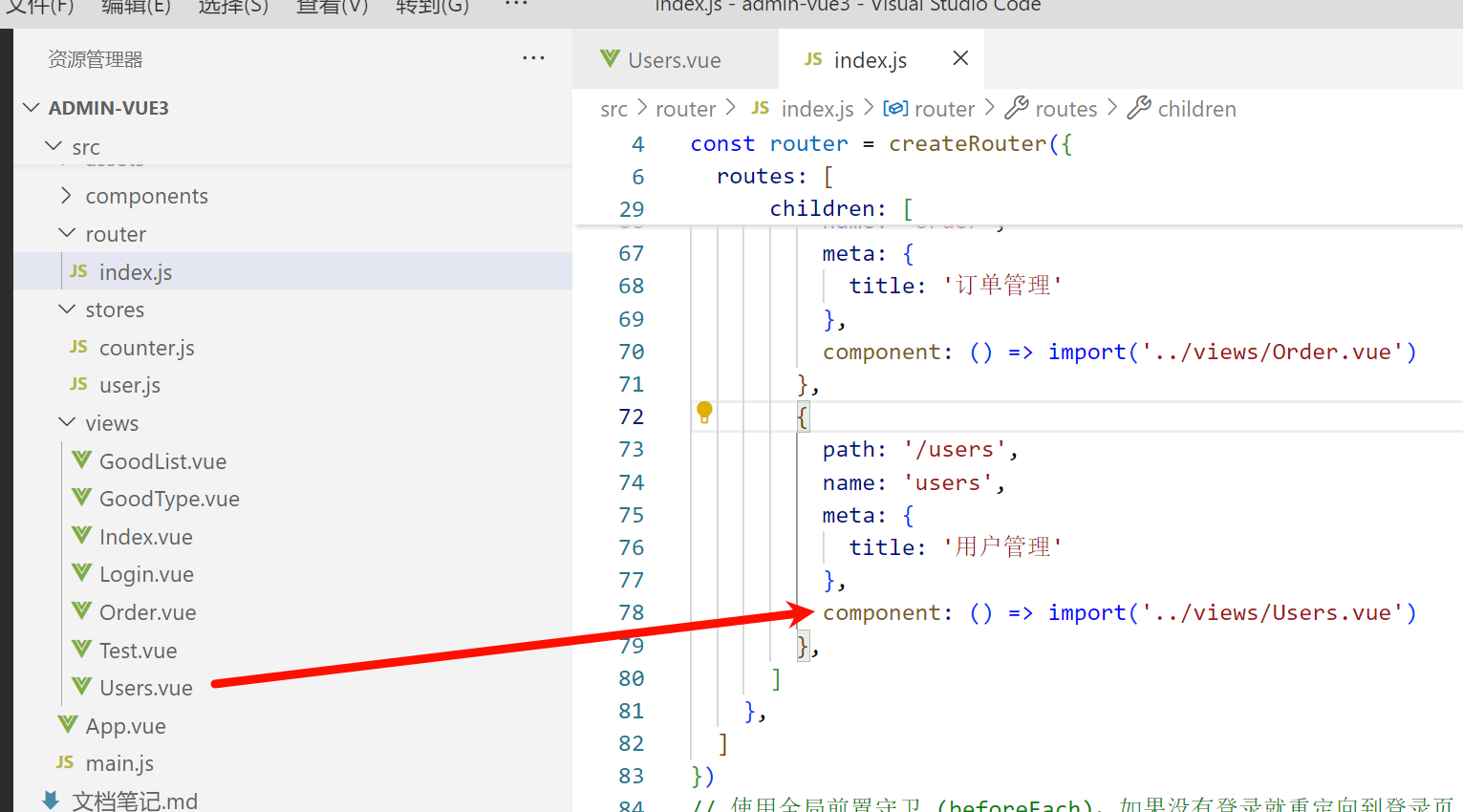The width and height of the screenshot is (1463, 812).
Task: Click the wrench icon before children breadcrumb
Action: coord(1139,108)
